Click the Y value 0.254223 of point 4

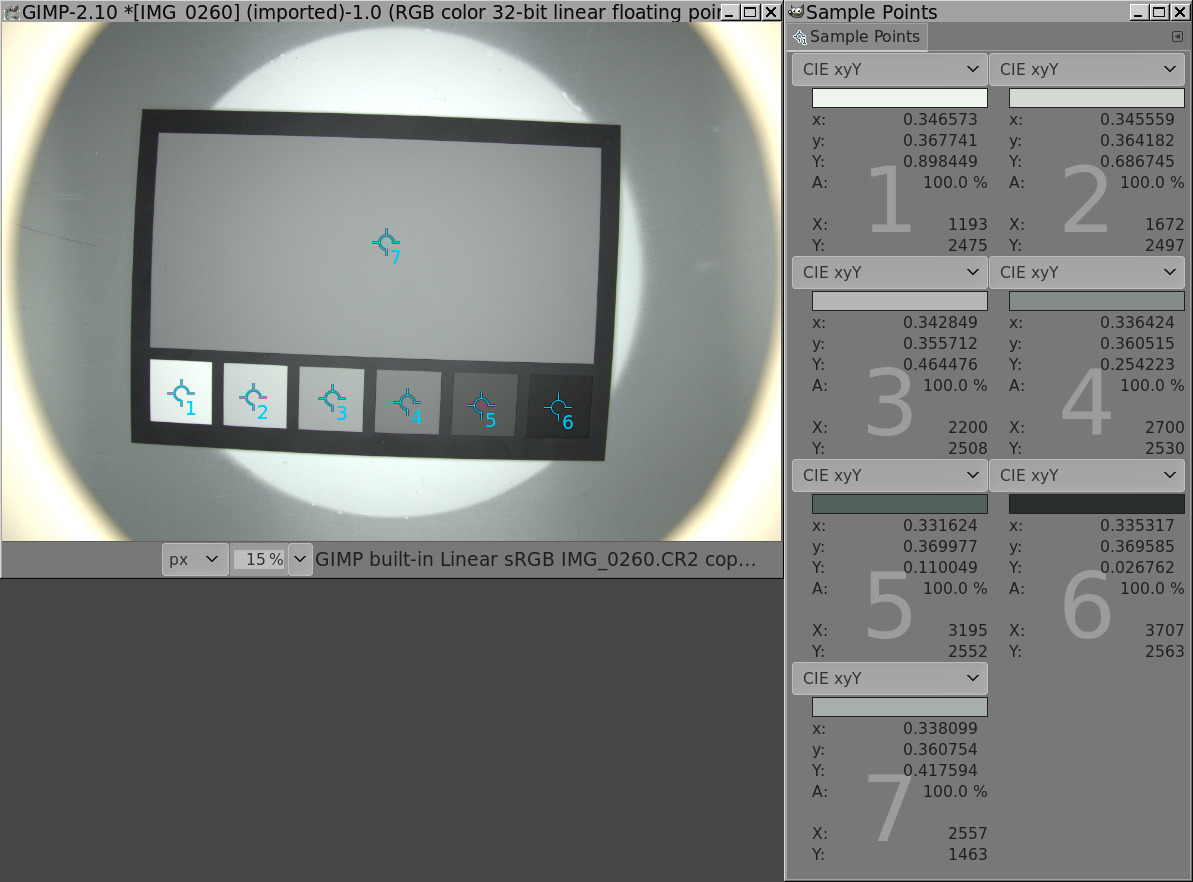1137,365
